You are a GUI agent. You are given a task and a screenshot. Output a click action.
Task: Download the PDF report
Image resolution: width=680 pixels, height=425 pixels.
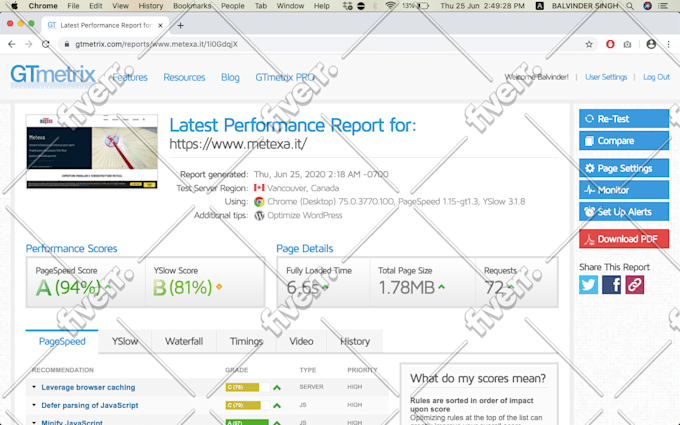coord(624,239)
